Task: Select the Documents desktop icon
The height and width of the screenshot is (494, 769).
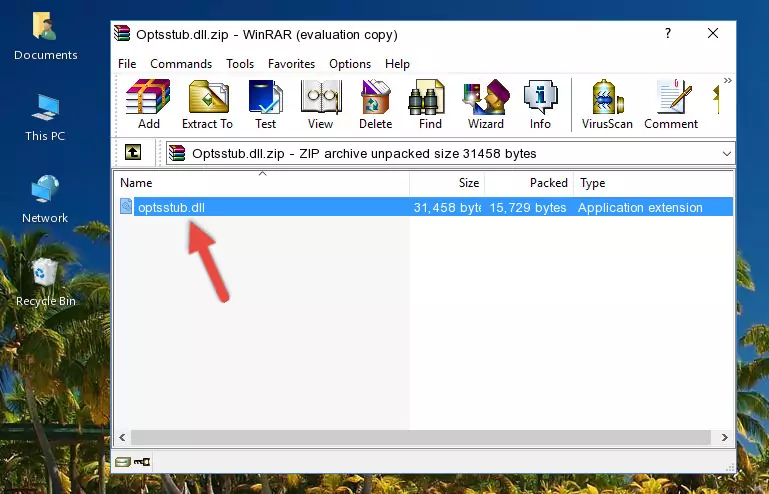Action: (45, 37)
